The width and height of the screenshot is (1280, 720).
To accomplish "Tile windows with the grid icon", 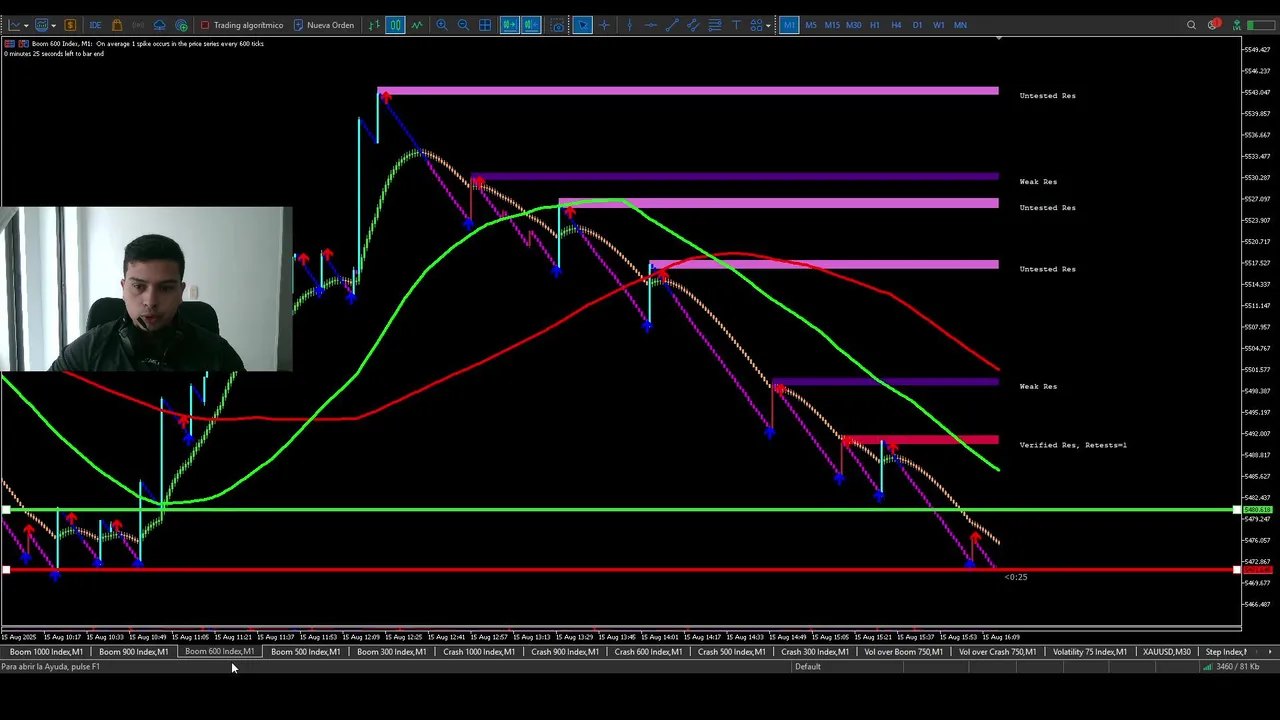I will (x=485, y=25).
